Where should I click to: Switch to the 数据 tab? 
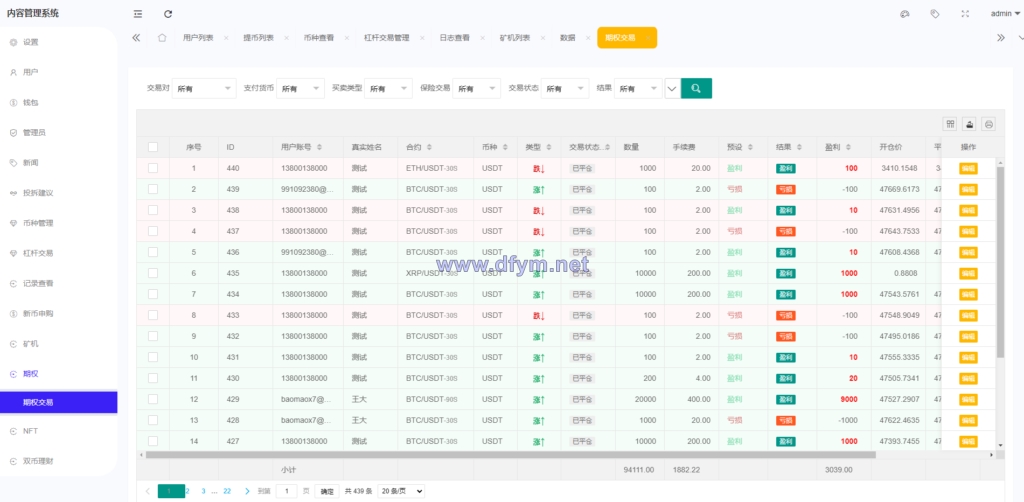tap(568, 38)
